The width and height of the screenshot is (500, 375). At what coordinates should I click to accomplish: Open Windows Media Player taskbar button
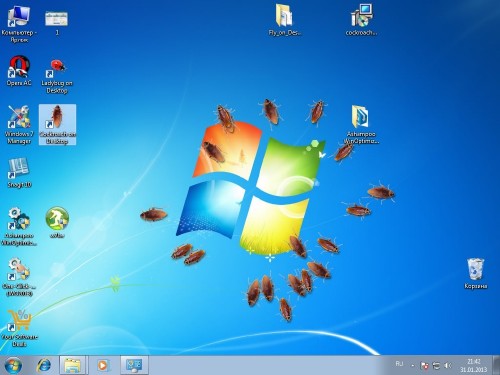(103, 365)
